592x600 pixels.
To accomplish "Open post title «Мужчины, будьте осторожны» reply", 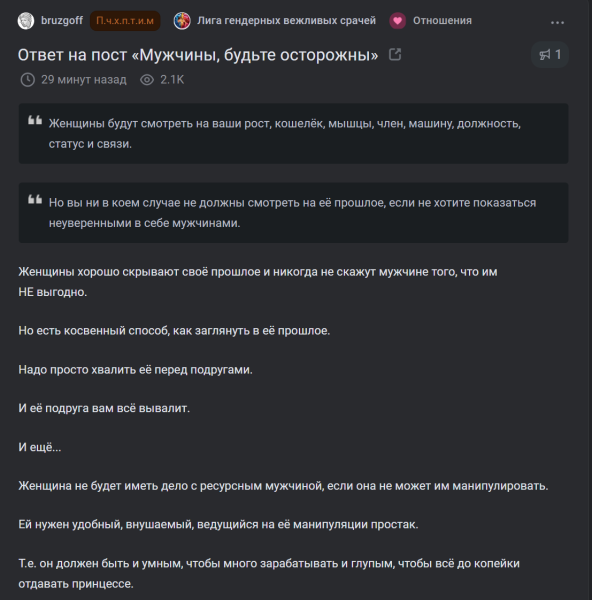I will [x=198, y=55].
